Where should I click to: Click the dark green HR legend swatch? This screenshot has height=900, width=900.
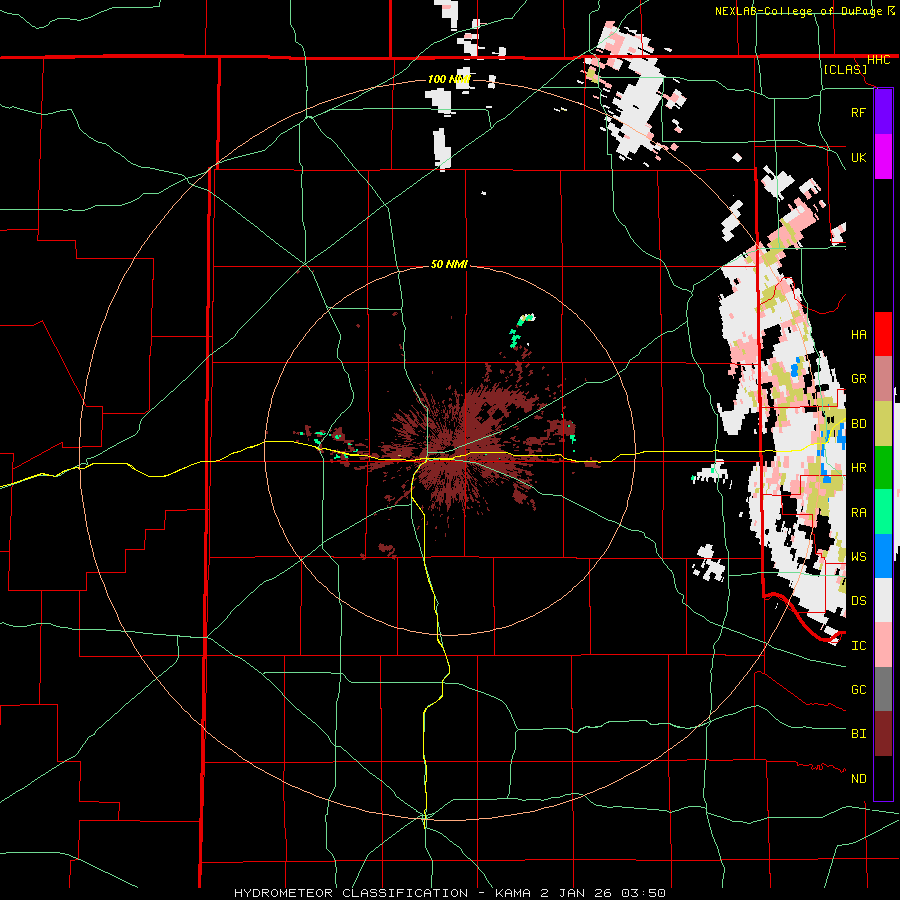pyautogui.click(x=883, y=468)
